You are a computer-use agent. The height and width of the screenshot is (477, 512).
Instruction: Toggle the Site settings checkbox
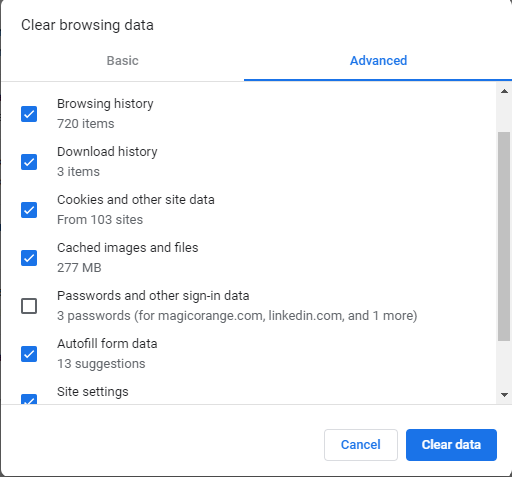(x=29, y=399)
